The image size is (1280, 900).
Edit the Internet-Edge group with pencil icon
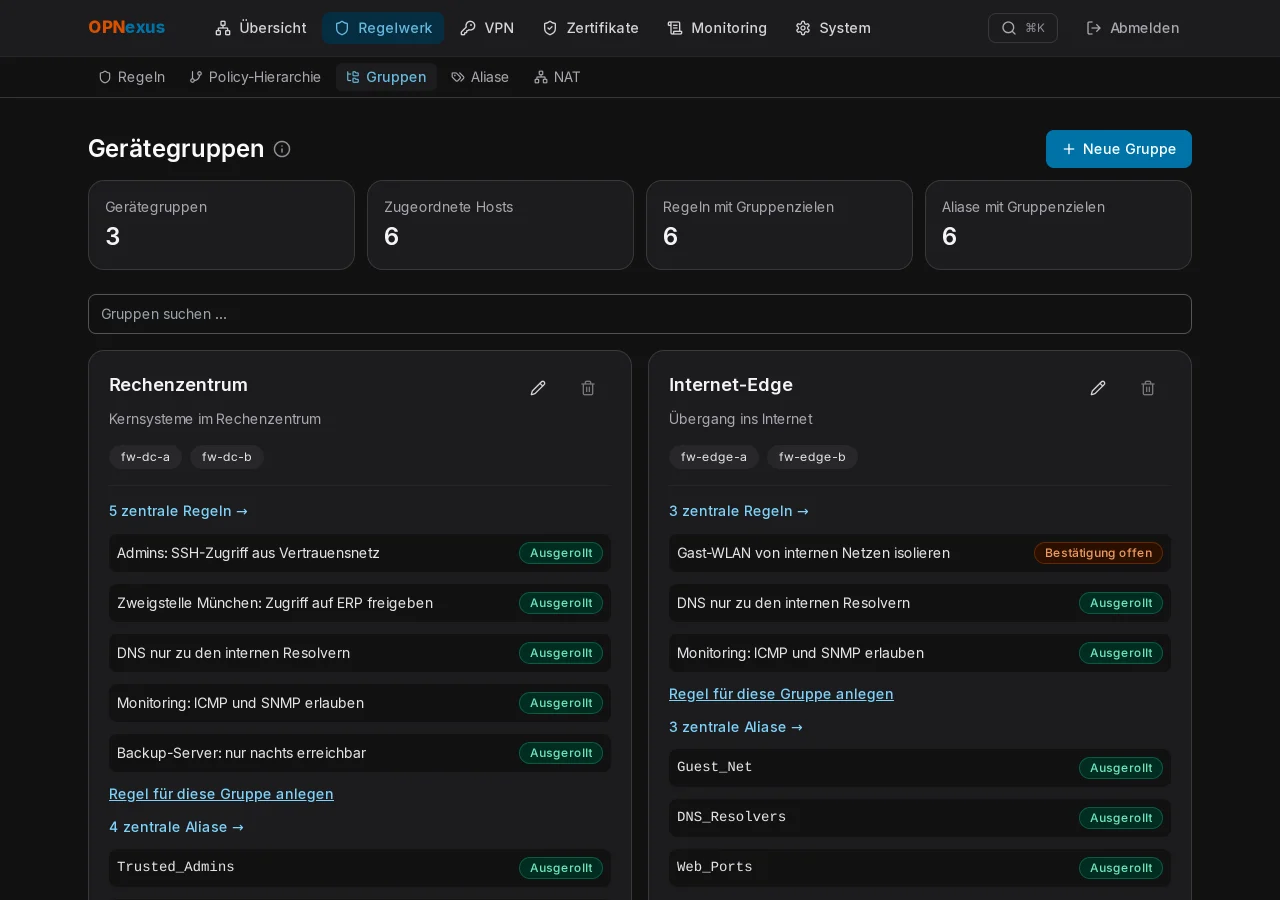coord(1098,388)
